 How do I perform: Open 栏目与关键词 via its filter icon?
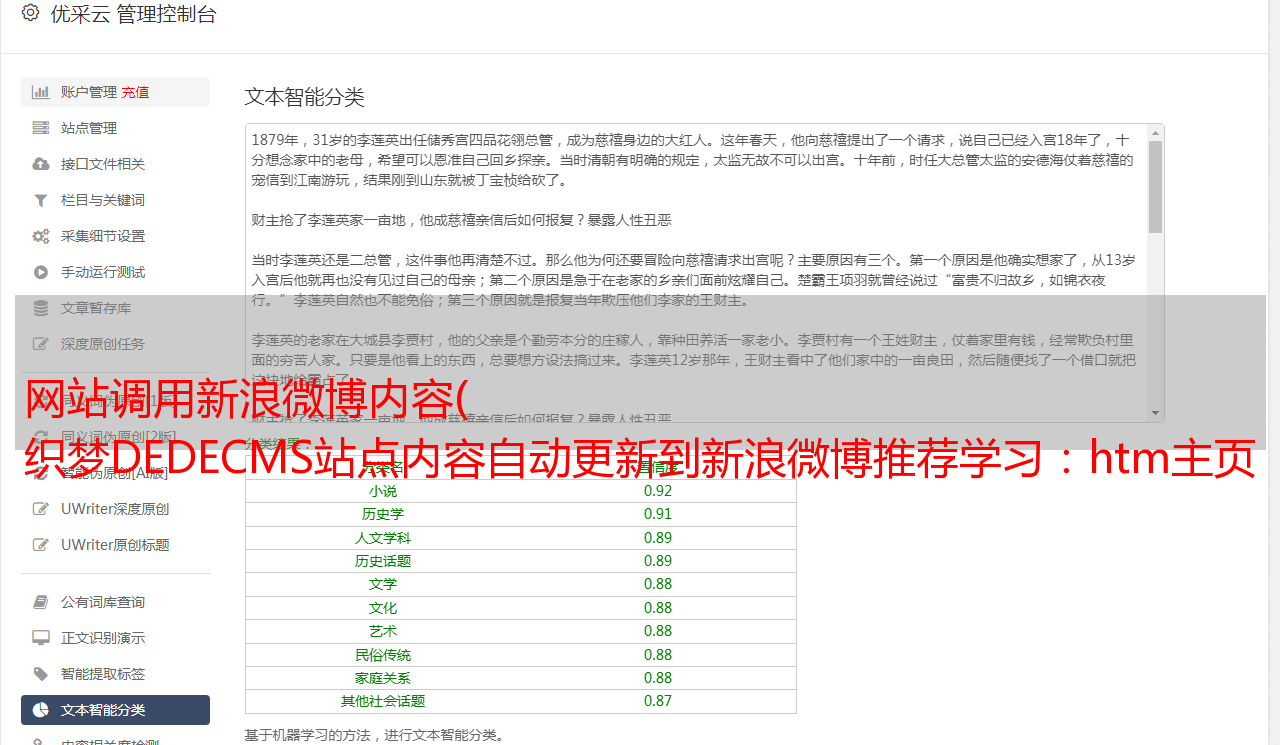point(41,200)
